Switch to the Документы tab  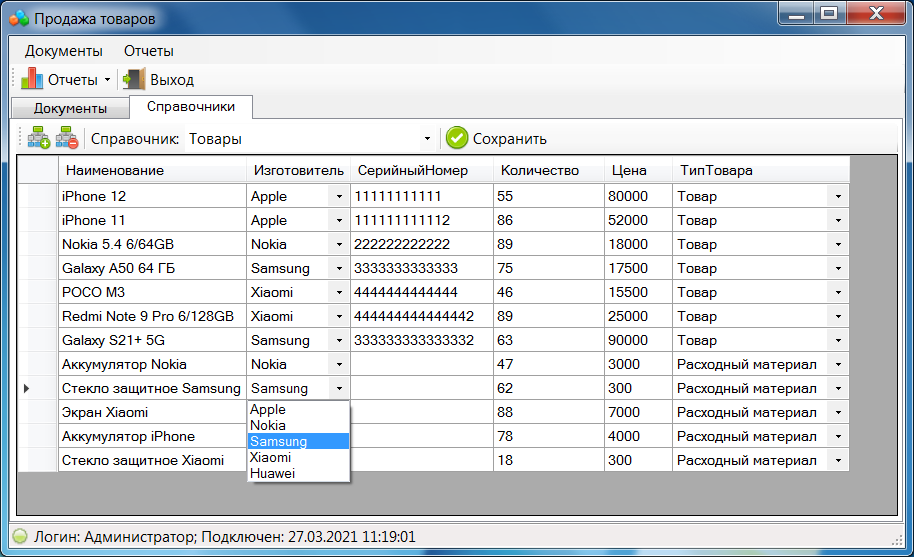(x=71, y=108)
